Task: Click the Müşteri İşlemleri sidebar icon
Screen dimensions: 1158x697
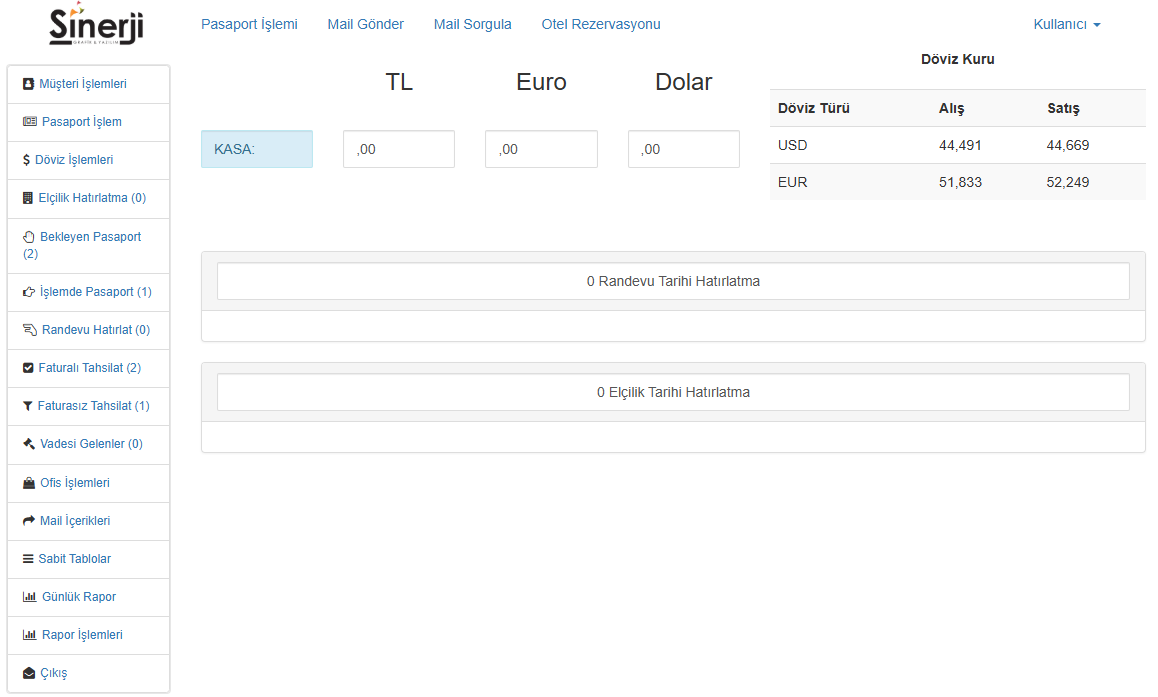Action: 29,84
